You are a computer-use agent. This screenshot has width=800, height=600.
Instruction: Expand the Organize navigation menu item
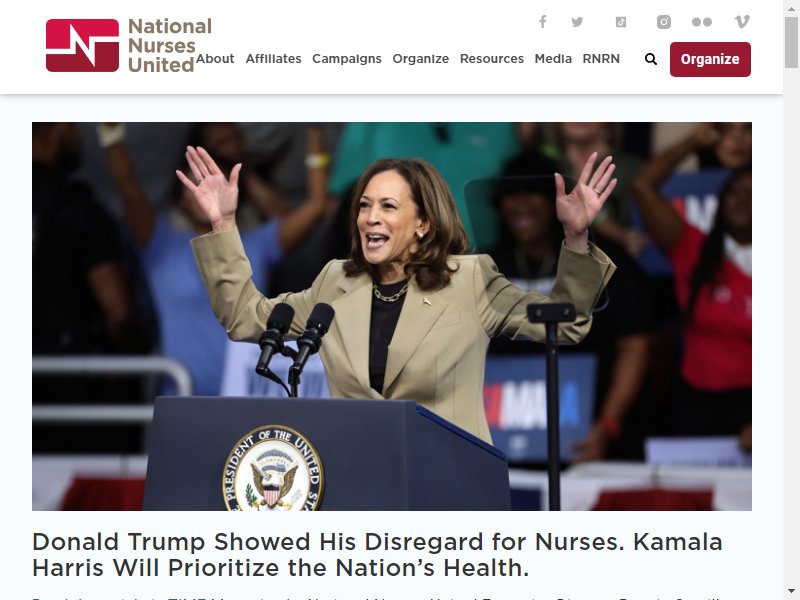420,59
